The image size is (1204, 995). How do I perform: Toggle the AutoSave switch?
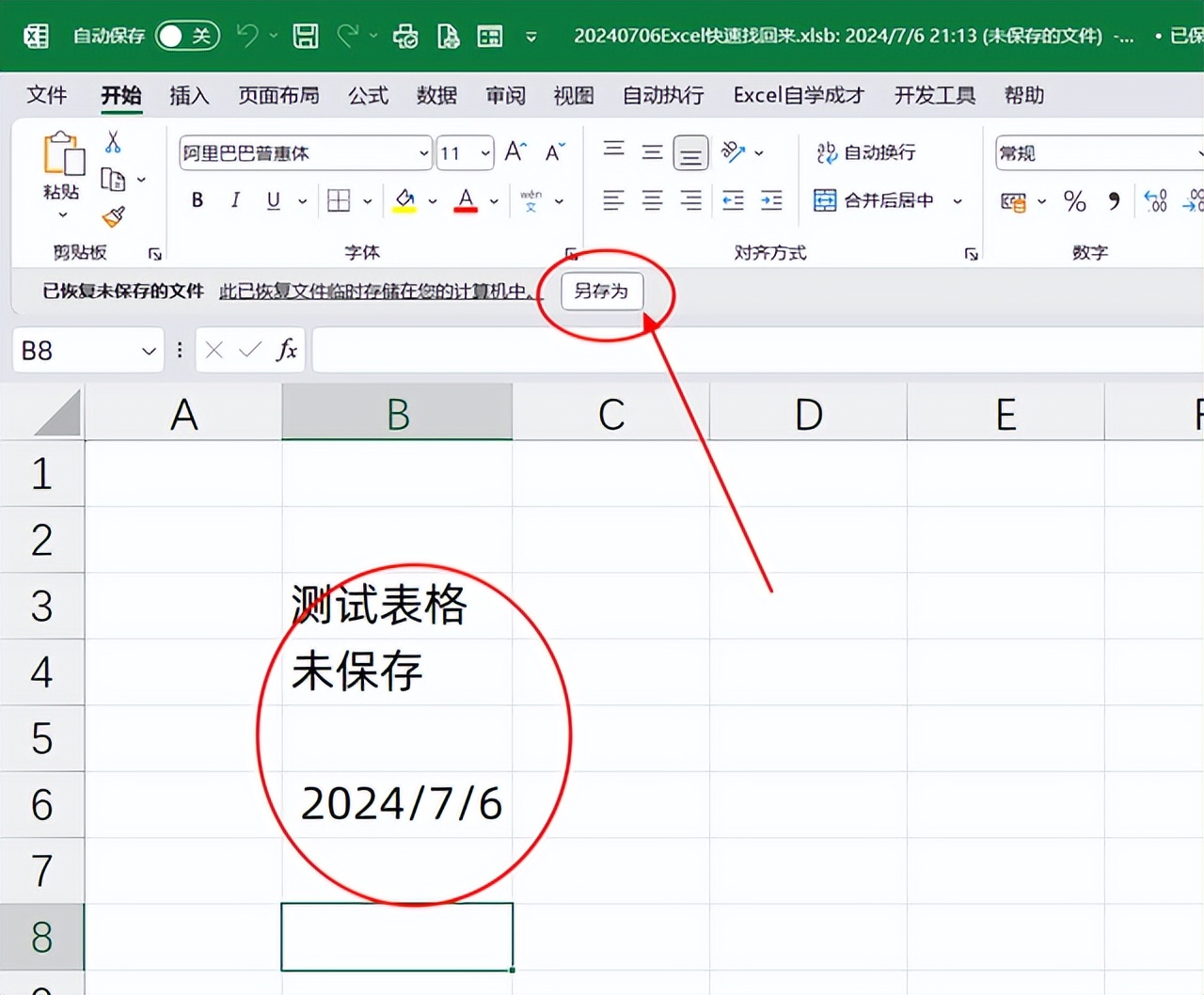187,36
